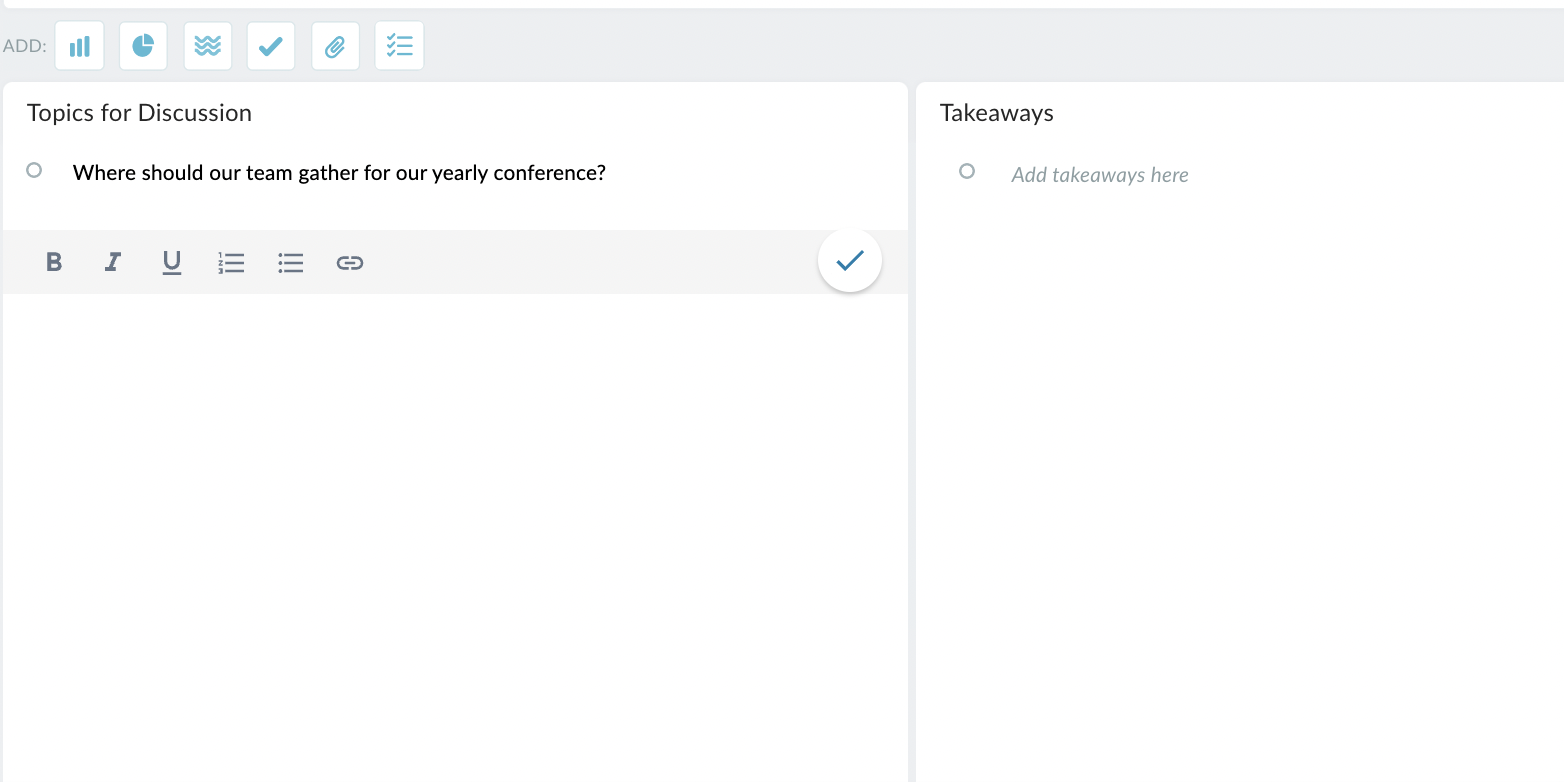The height and width of the screenshot is (782, 1564).
Task: Click the yearly conference question text
Action: pos(339,173)
